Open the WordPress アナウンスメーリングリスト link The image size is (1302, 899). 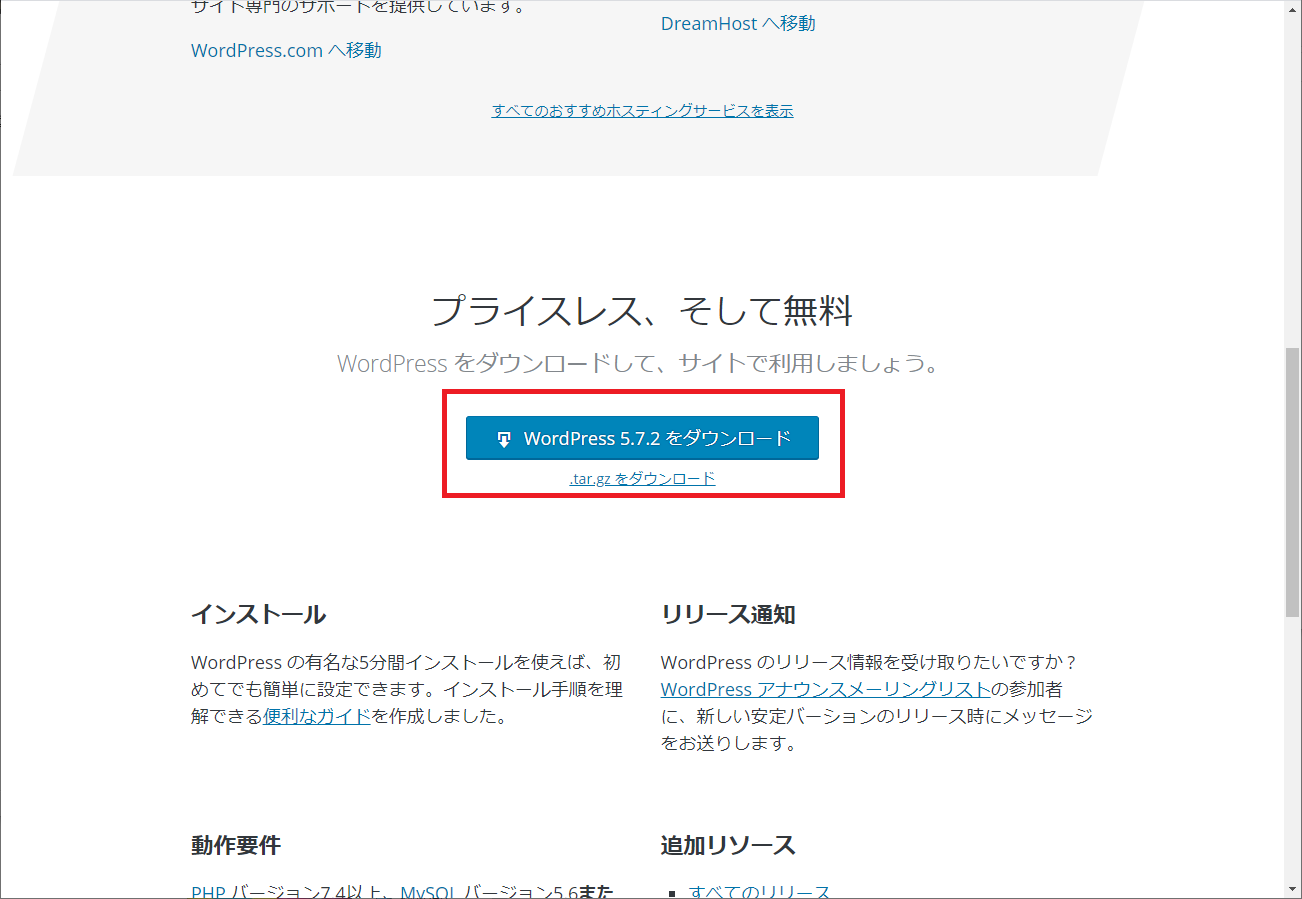[826, 689]
